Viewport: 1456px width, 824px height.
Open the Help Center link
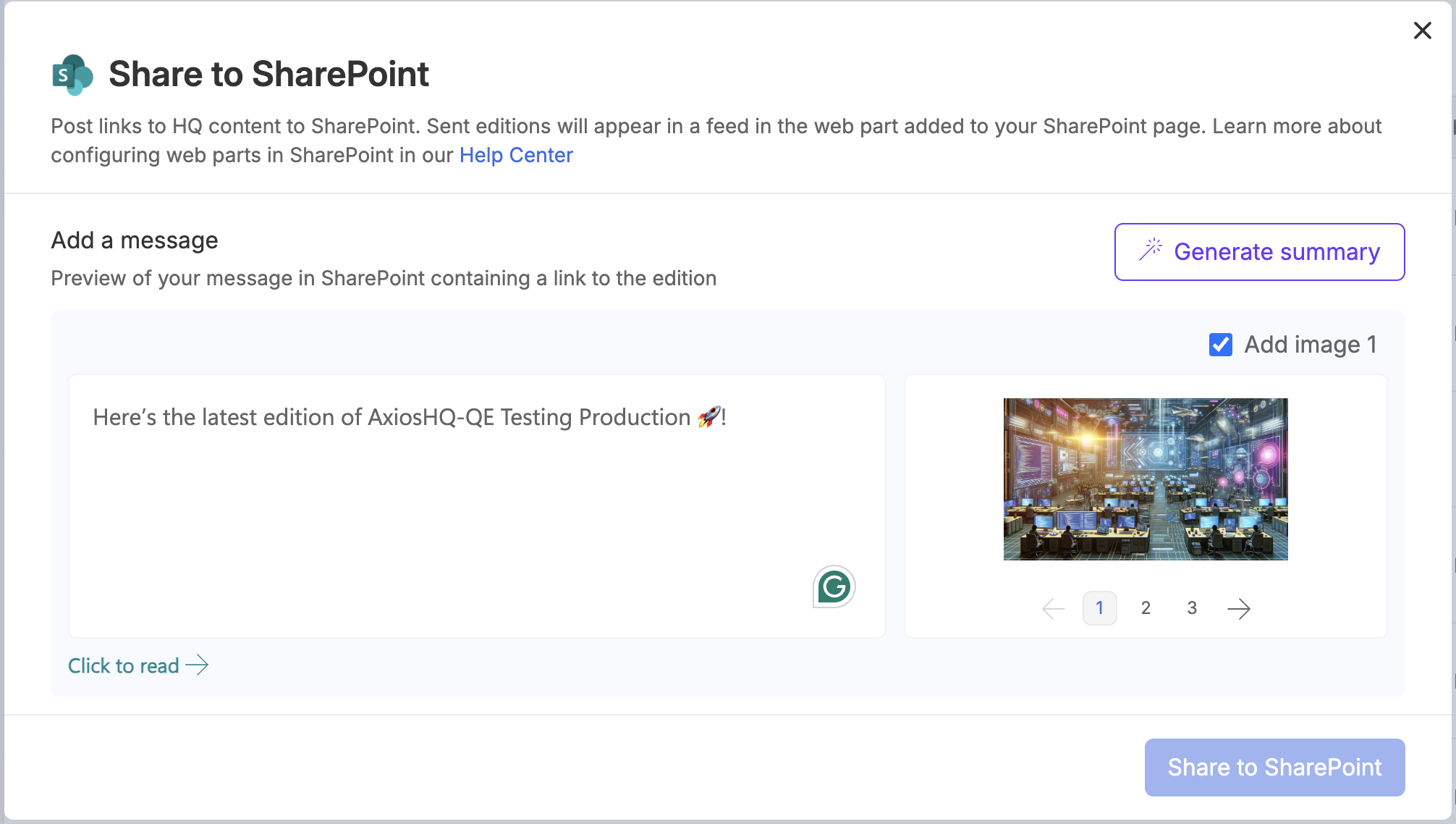coord(516,155)
